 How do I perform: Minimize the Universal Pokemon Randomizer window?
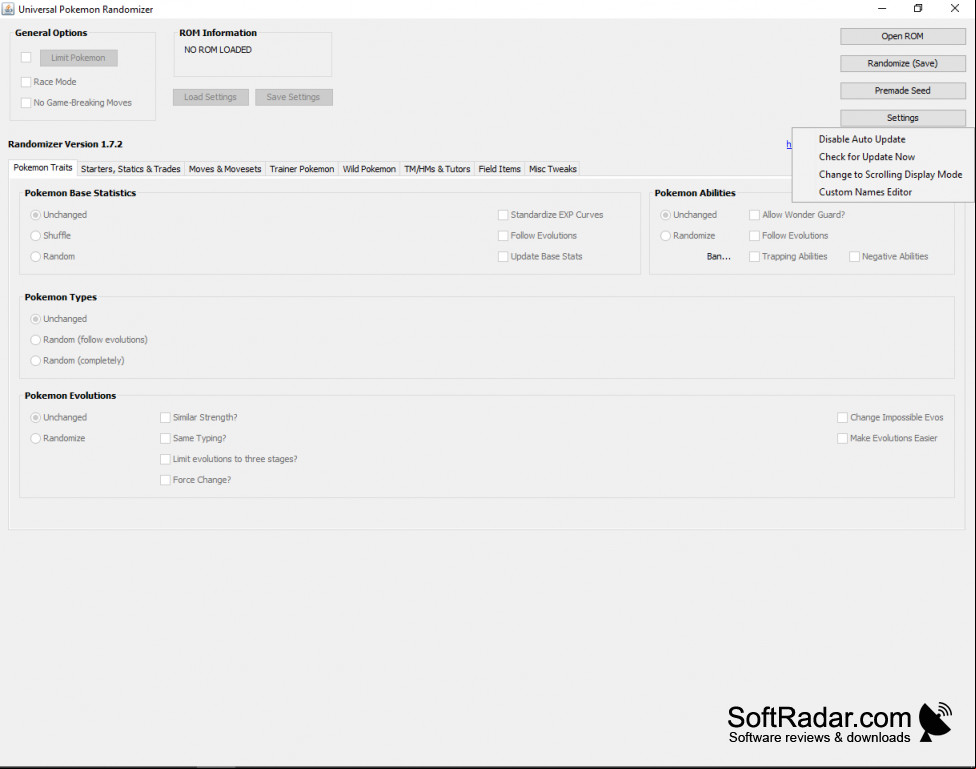(x=882, y=9)
